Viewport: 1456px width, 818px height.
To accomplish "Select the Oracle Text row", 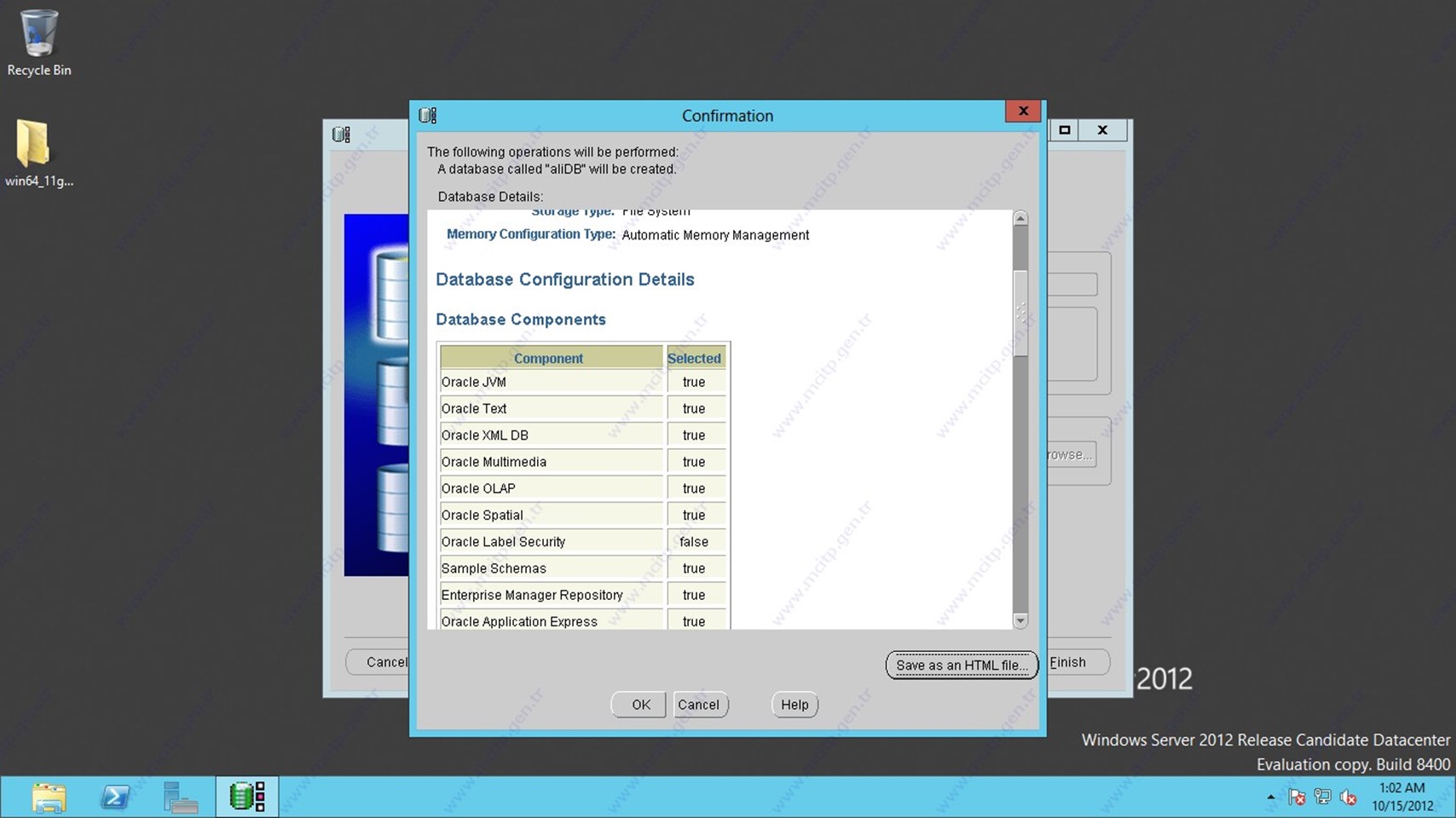I will tap(583, 408).
